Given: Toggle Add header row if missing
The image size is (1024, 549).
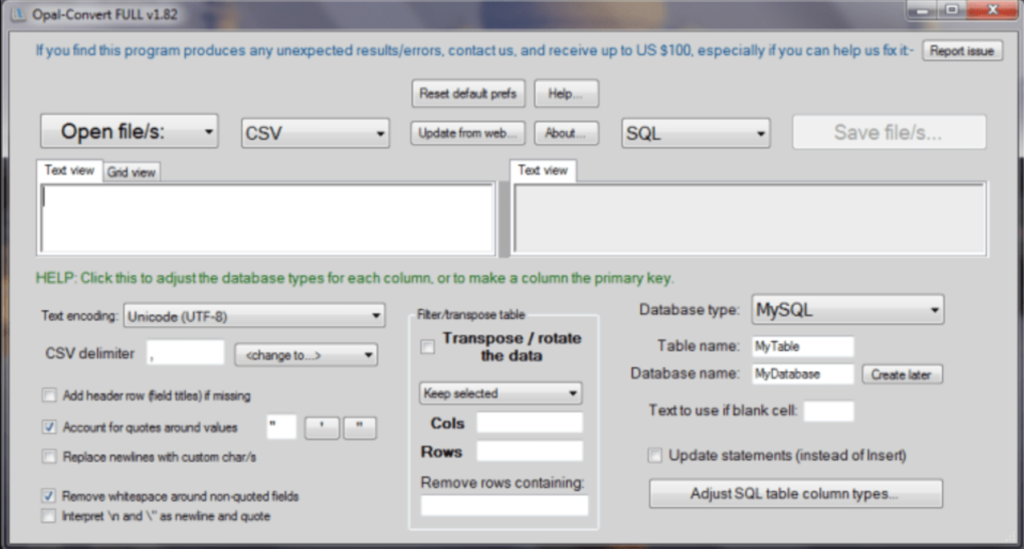Looking at the screenshot, I should click(49, 394).
